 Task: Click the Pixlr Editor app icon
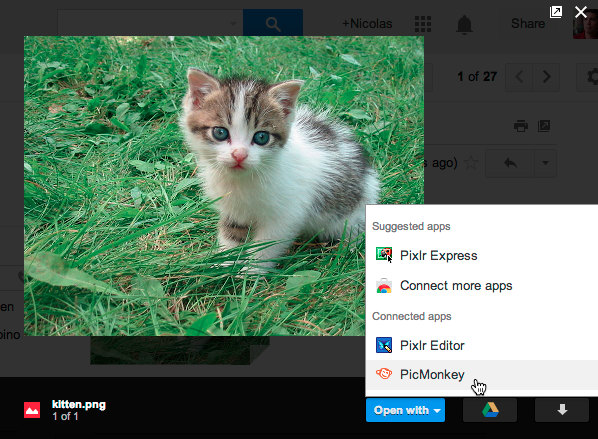pyautogui.click(x=384, y=345)
